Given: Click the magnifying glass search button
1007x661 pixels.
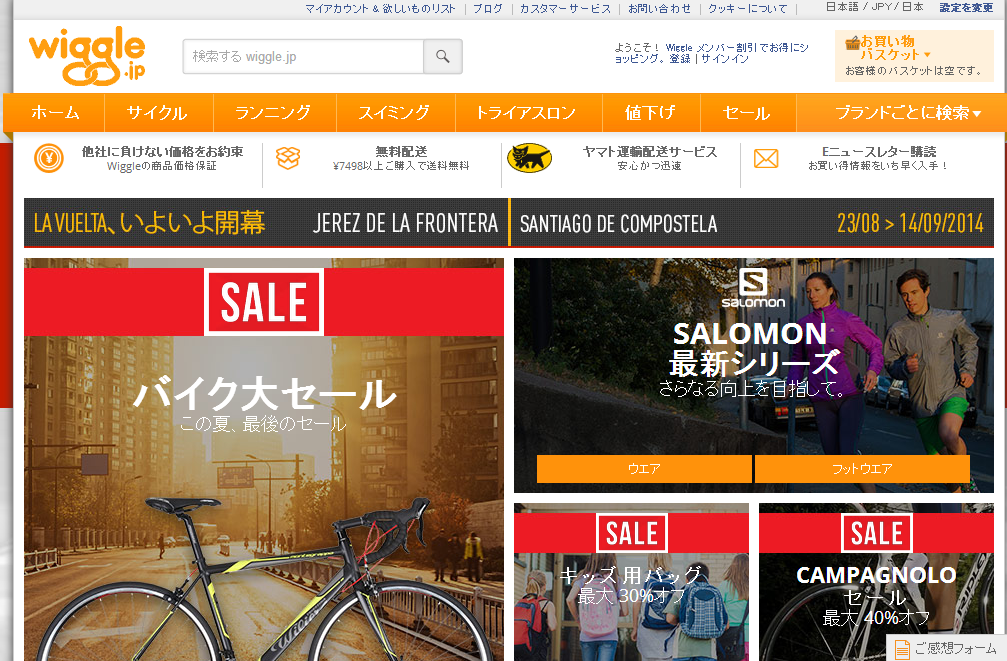Looking at the screenshot, I should tap(442, 57).
